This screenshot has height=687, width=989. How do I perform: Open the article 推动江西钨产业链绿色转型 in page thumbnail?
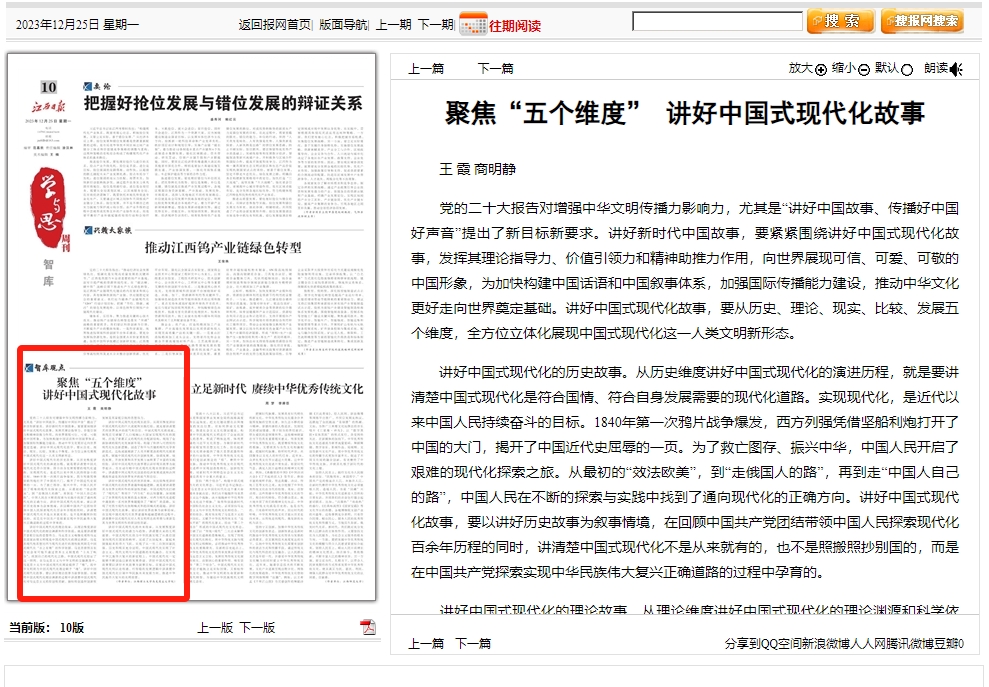point(223,248)
